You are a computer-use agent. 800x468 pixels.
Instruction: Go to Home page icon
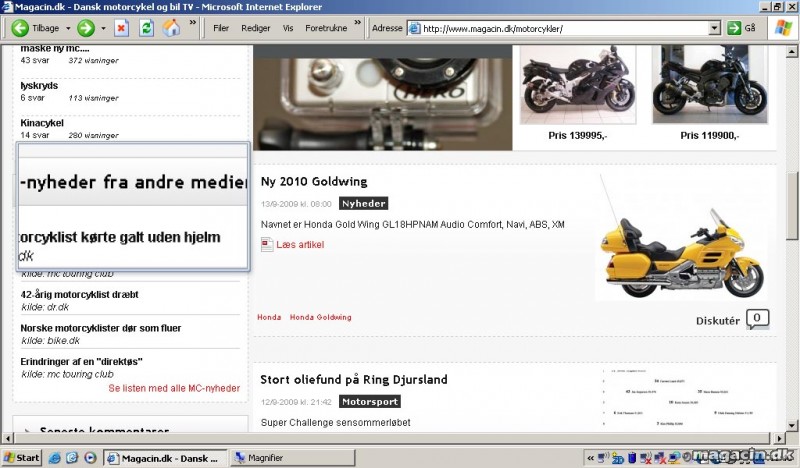click(x=171, y=28)
